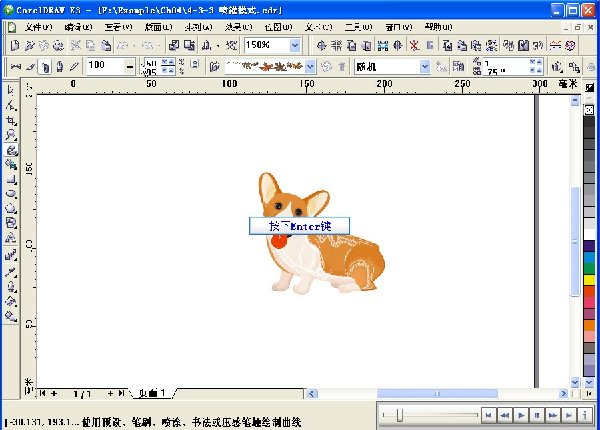600x430 pixels.
Task: Click the Stop button in tutorial player
Action: [x=537, y=415]
